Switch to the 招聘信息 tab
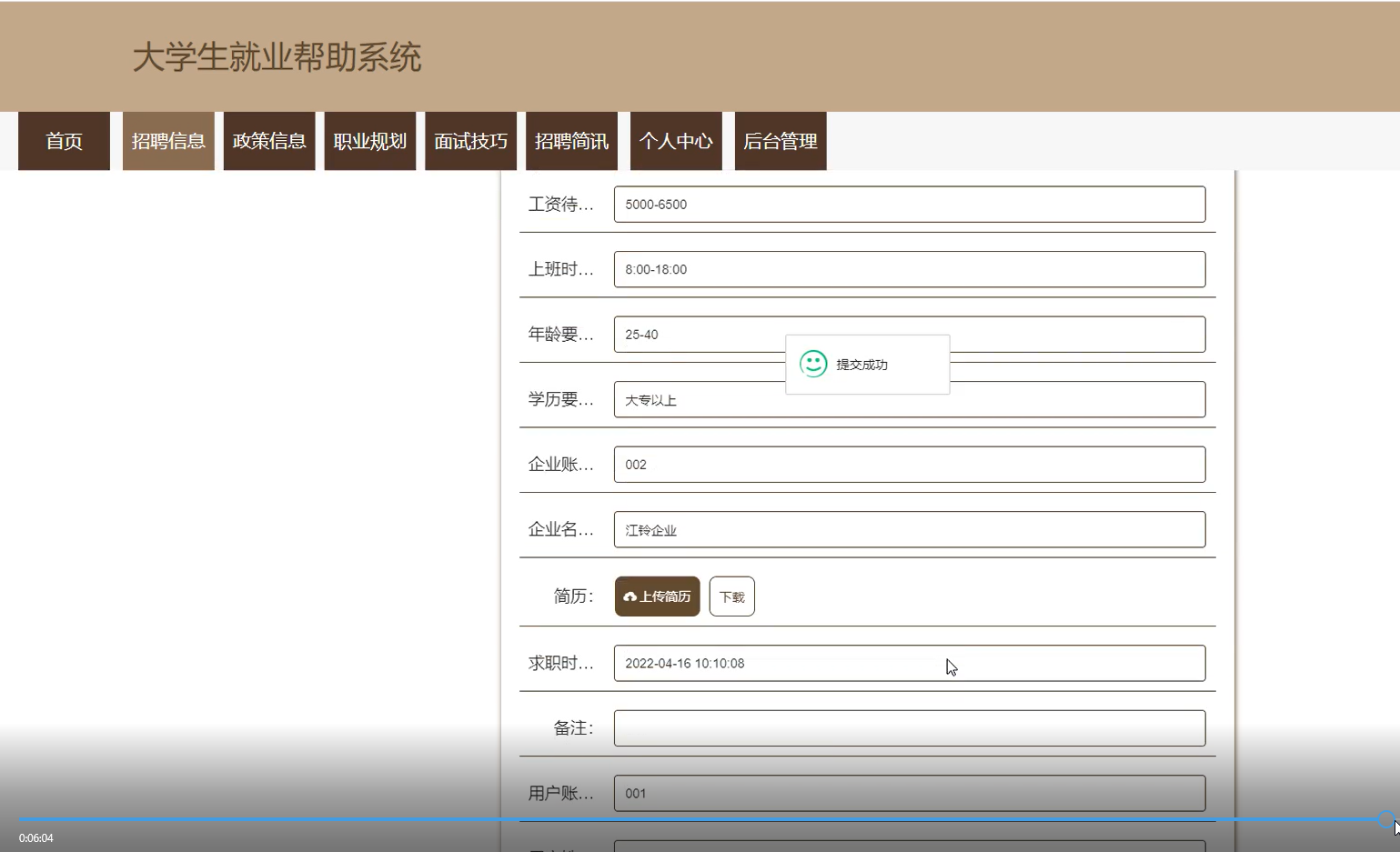 pos(168,141)
